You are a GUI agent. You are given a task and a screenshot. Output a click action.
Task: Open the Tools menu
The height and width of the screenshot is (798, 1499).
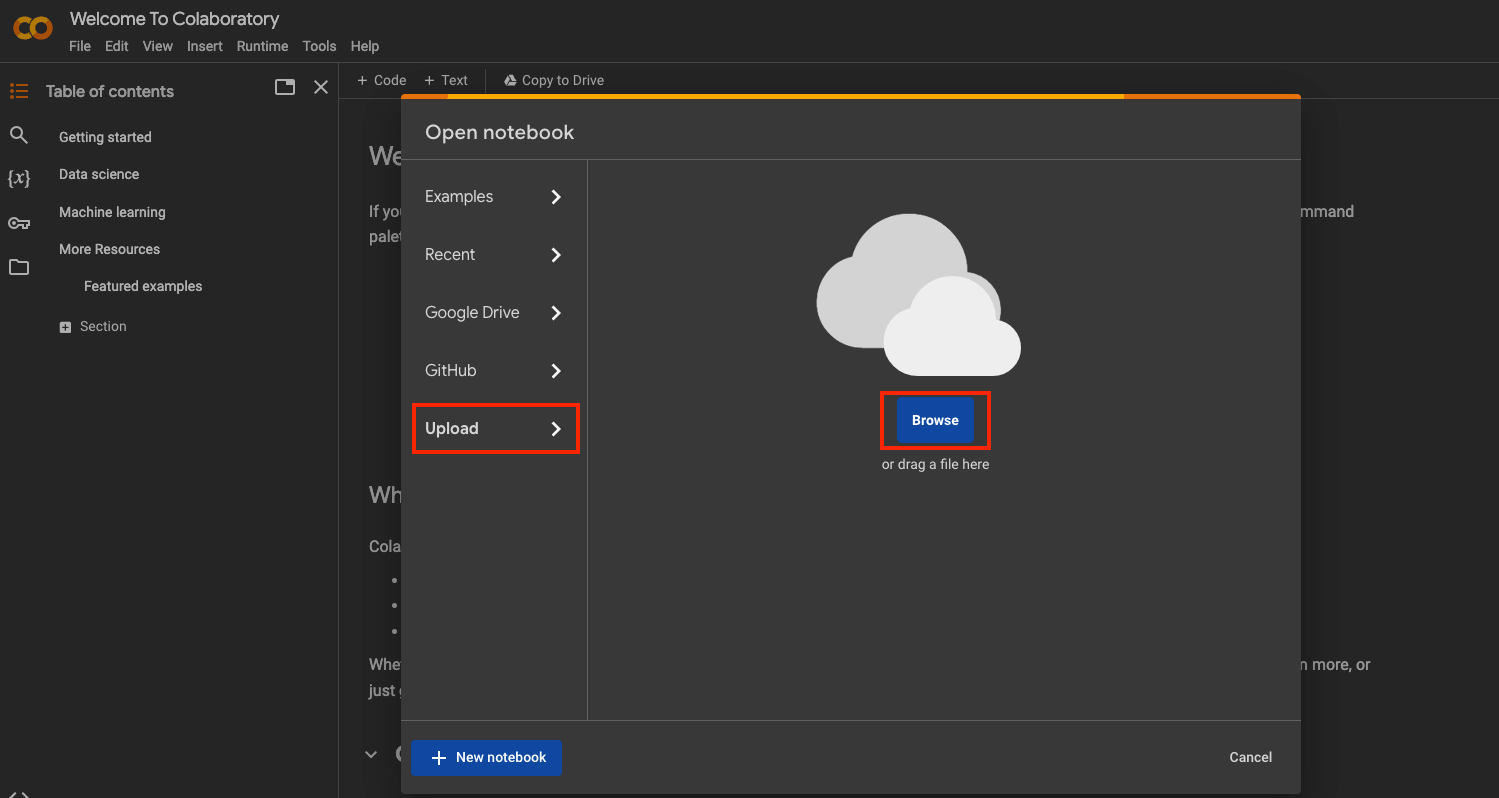319,46
